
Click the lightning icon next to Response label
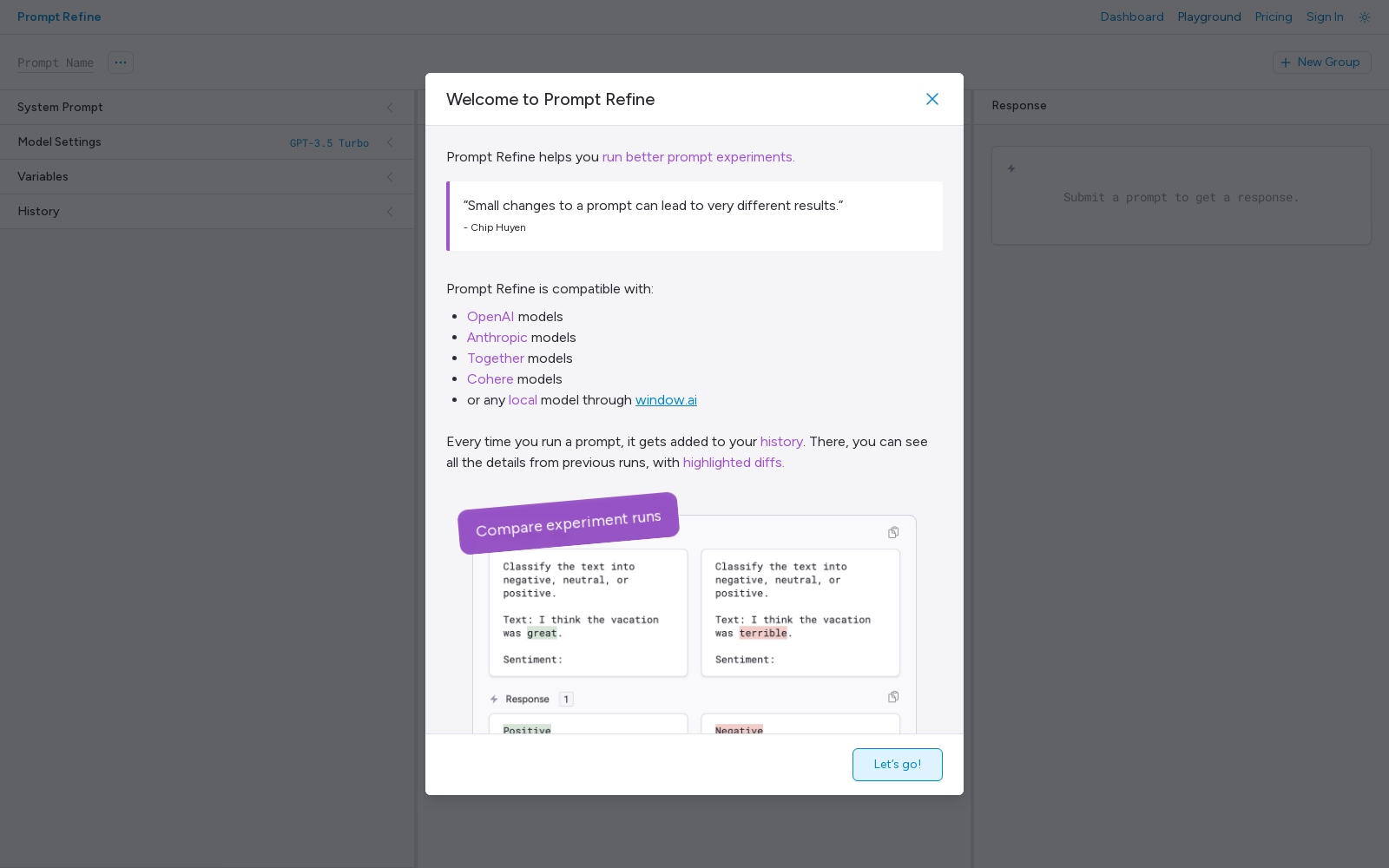(494, 699)
